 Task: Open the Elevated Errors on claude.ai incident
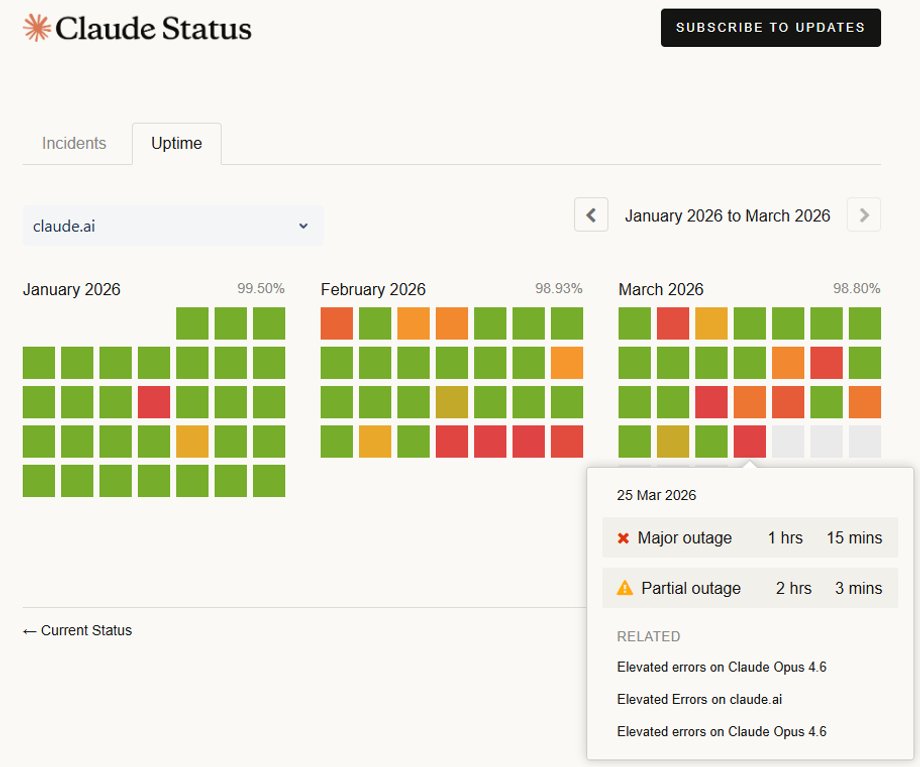click(x=699, y=699)
